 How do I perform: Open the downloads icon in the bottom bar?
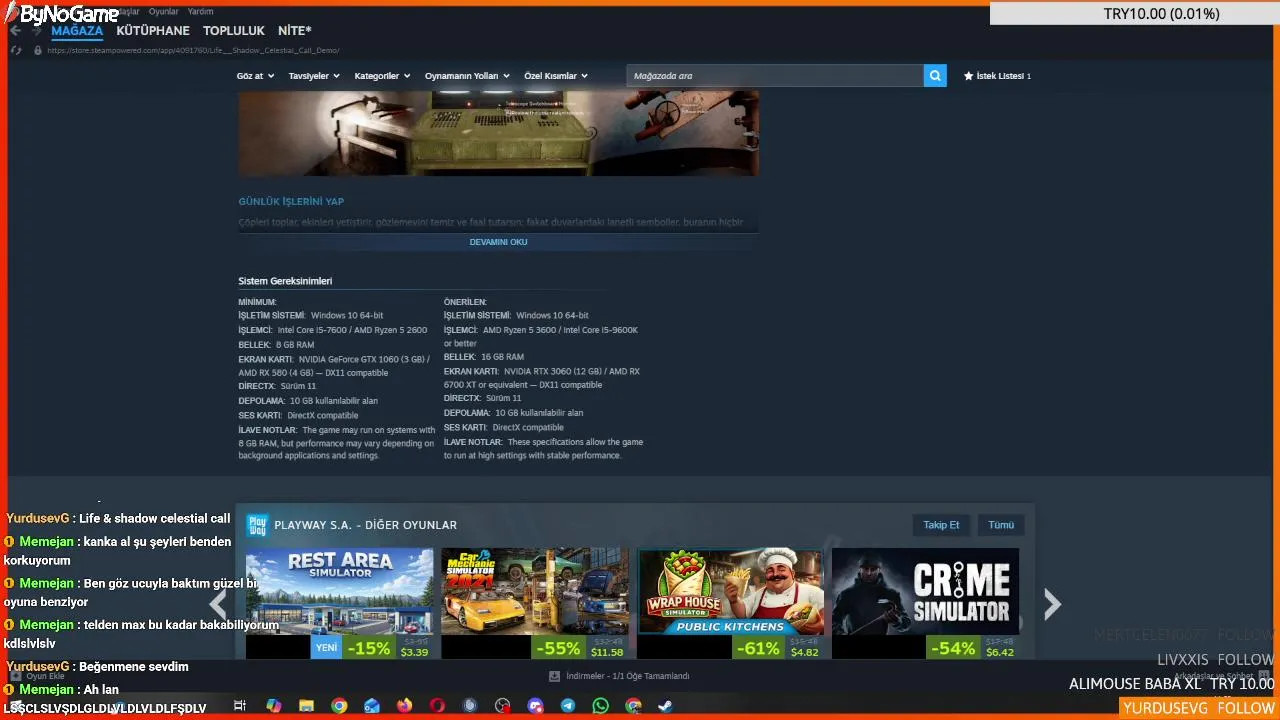(x=554, y=676)
